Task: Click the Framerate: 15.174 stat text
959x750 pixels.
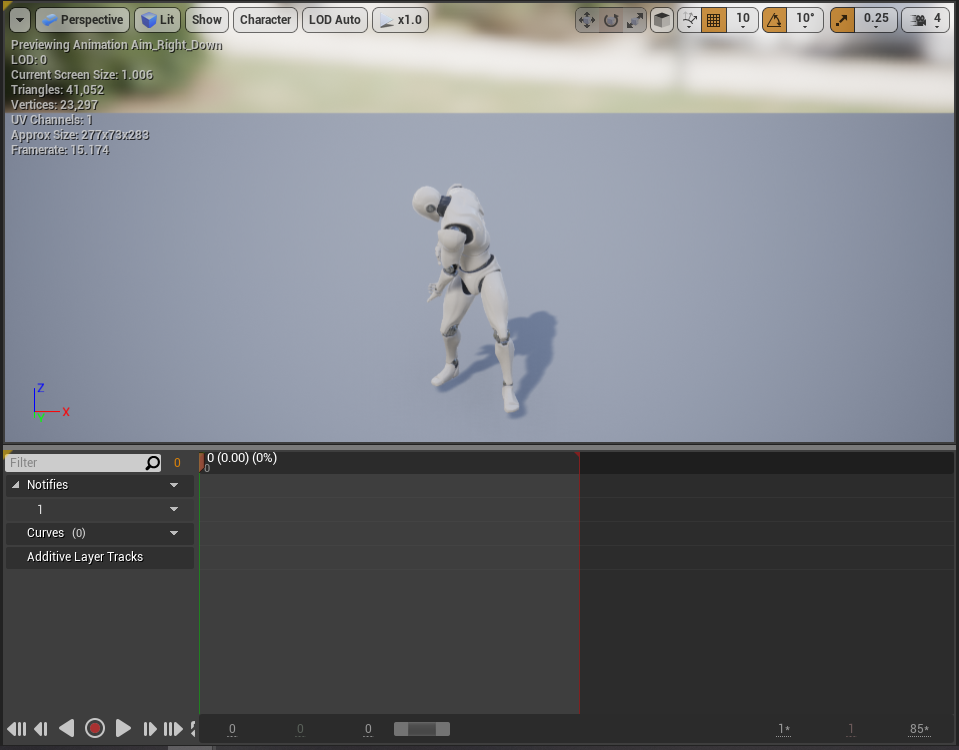Action: pos(60,150)
